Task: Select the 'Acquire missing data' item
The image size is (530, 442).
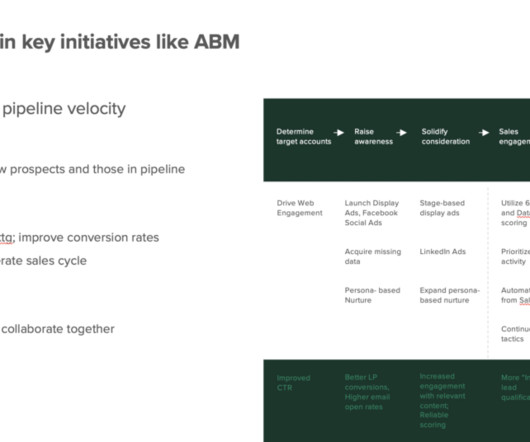Action: pyautogui.click(x=373, y=256)
